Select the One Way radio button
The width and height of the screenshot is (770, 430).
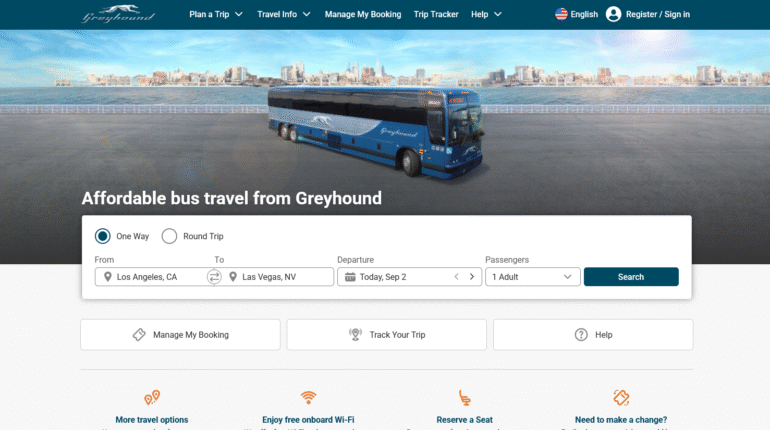click(103, 236)
